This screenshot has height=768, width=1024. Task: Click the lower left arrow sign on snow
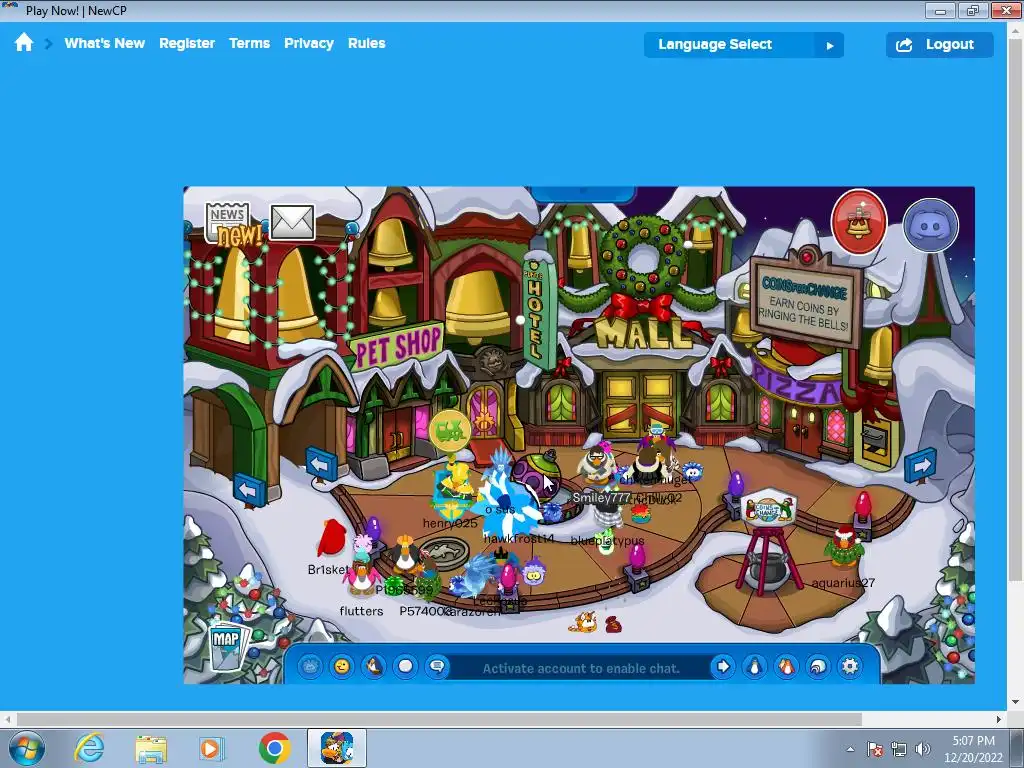tap(249, 490)
